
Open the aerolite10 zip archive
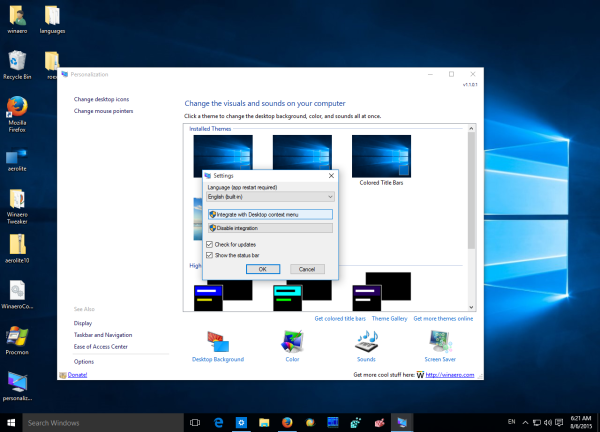(x=17, y=249)
